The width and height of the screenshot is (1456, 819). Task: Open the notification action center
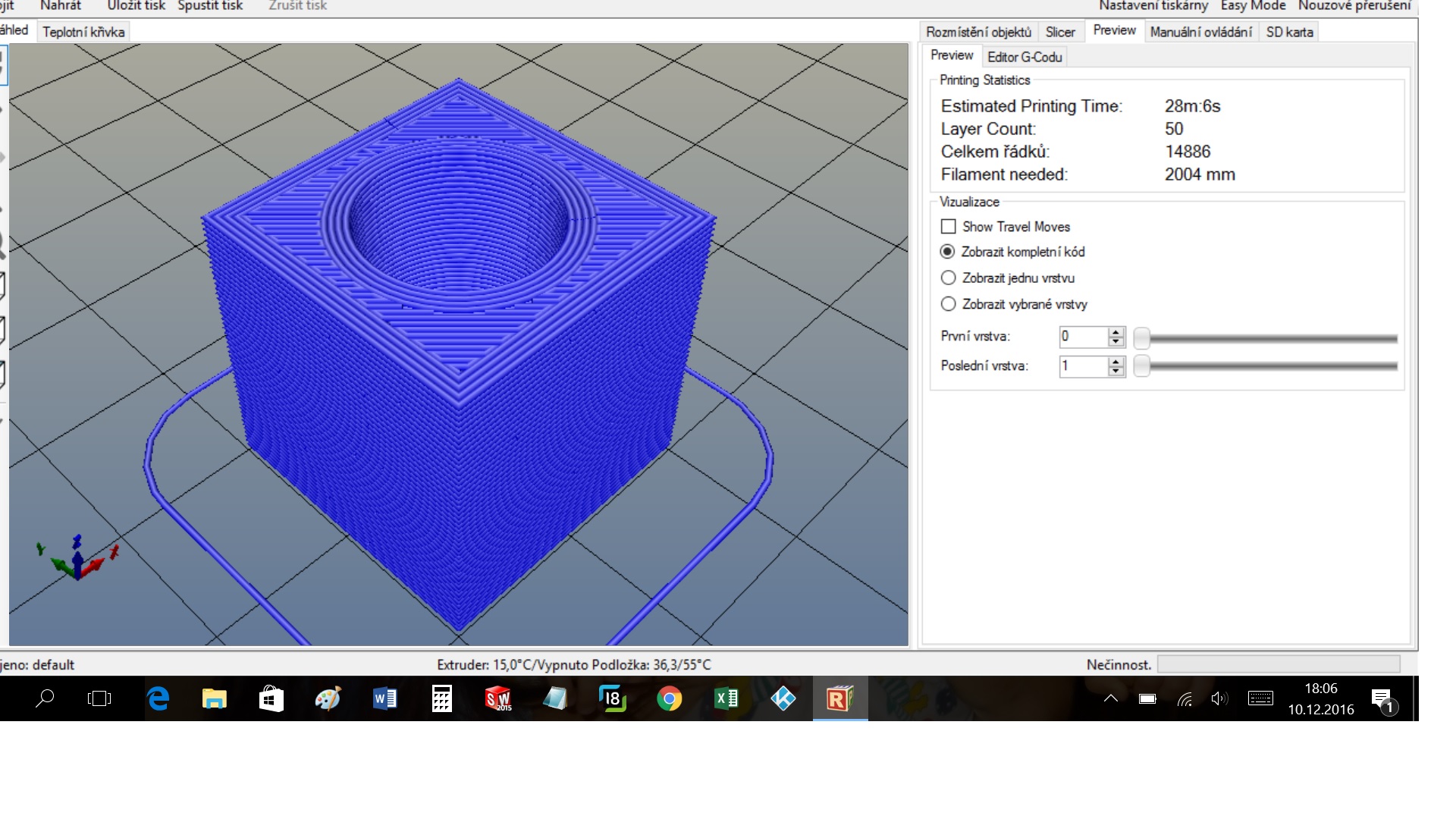tap(1382, 700)
